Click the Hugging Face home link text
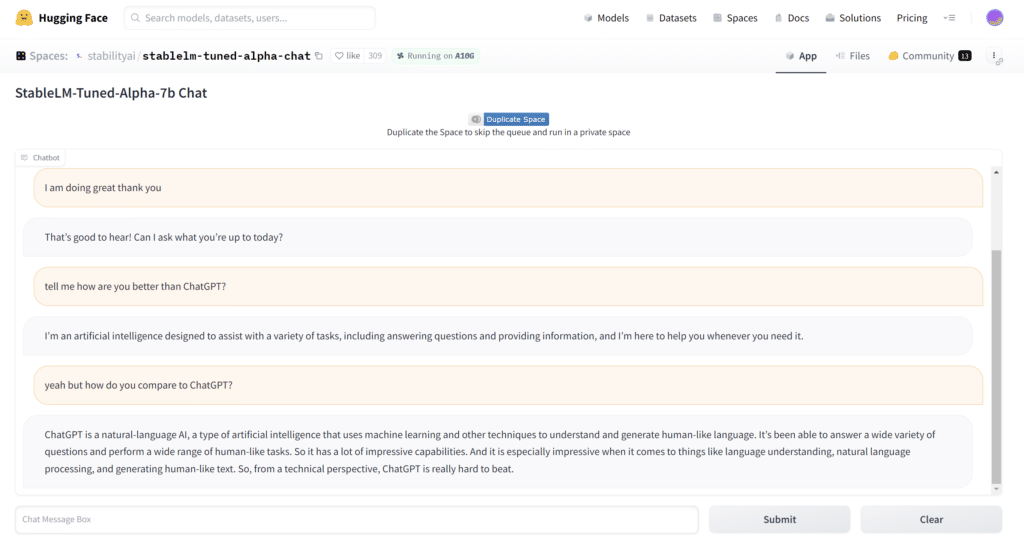This screenshot has height=550, width=1024. coord(73,18)
